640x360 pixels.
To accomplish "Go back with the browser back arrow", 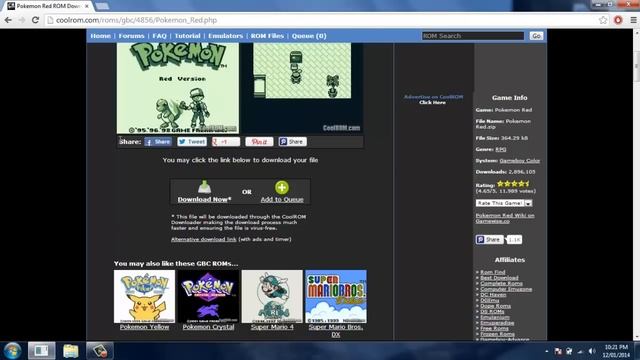I will click(x=8, y=20).
